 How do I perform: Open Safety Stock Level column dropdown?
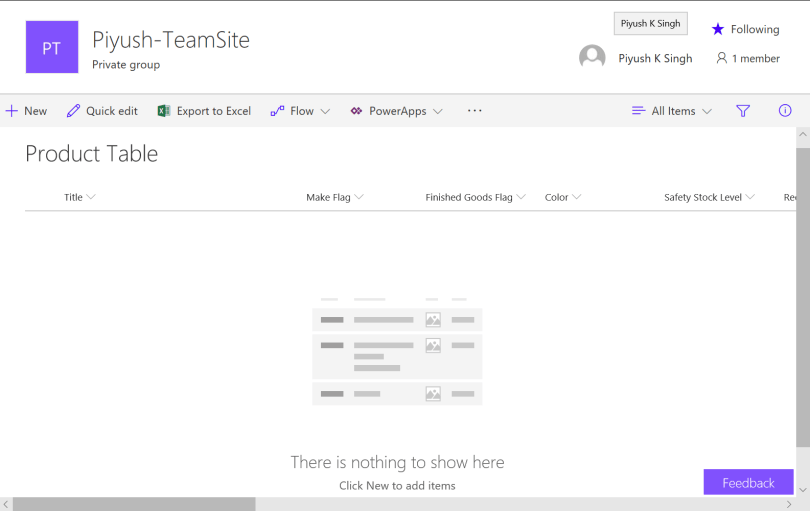point(750,197)
